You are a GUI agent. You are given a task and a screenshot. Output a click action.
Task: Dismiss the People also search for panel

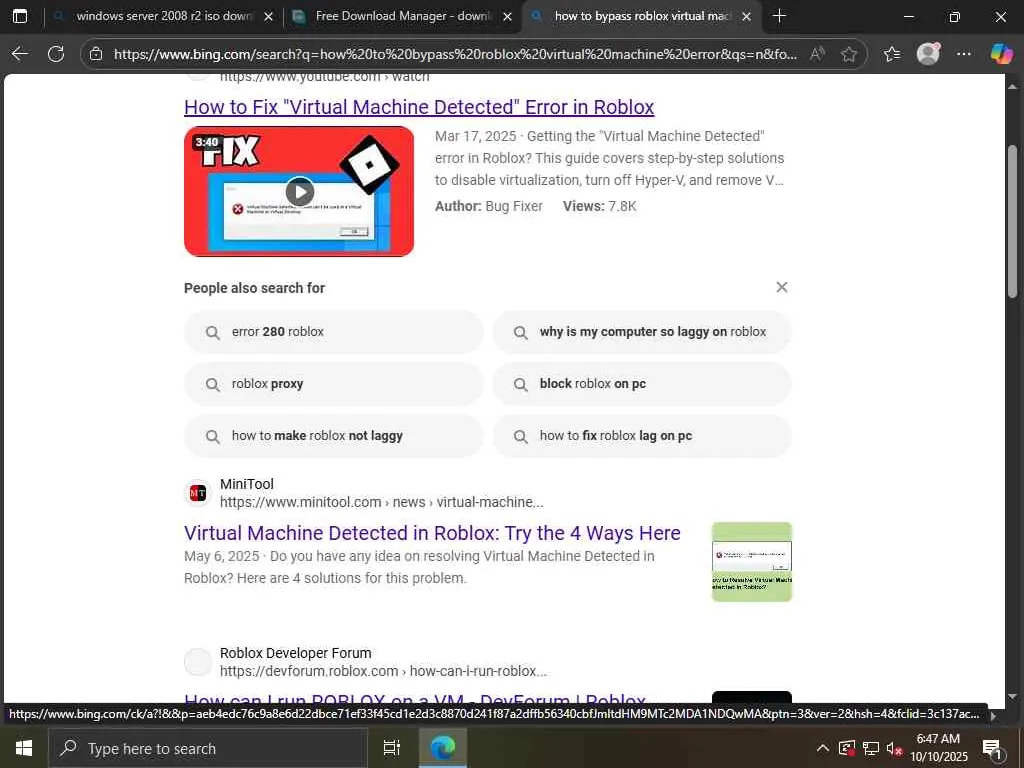tap(782, 287)
